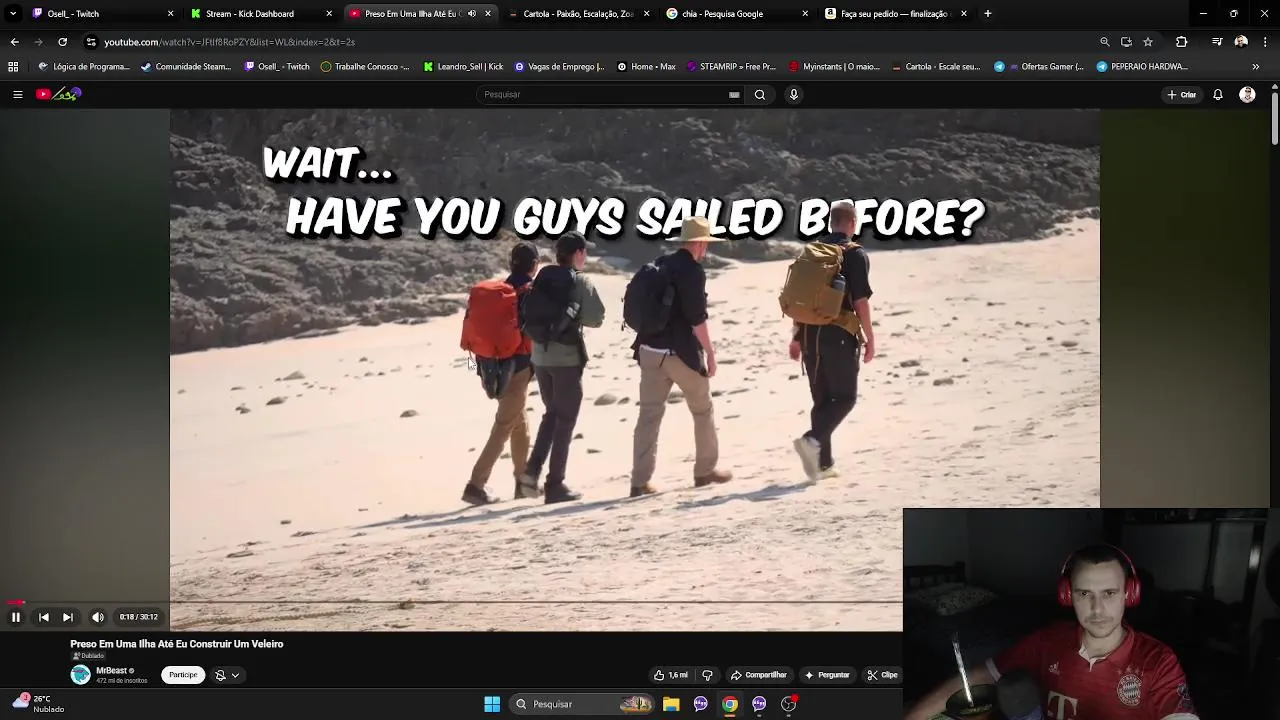Open the zoom magnifier icon in address bar

1104,42
